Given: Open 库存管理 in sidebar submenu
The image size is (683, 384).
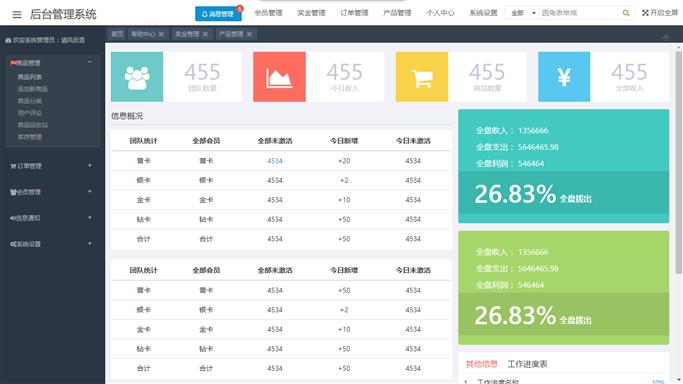Looking at the screenshot, I should click(x=30, y=137).
